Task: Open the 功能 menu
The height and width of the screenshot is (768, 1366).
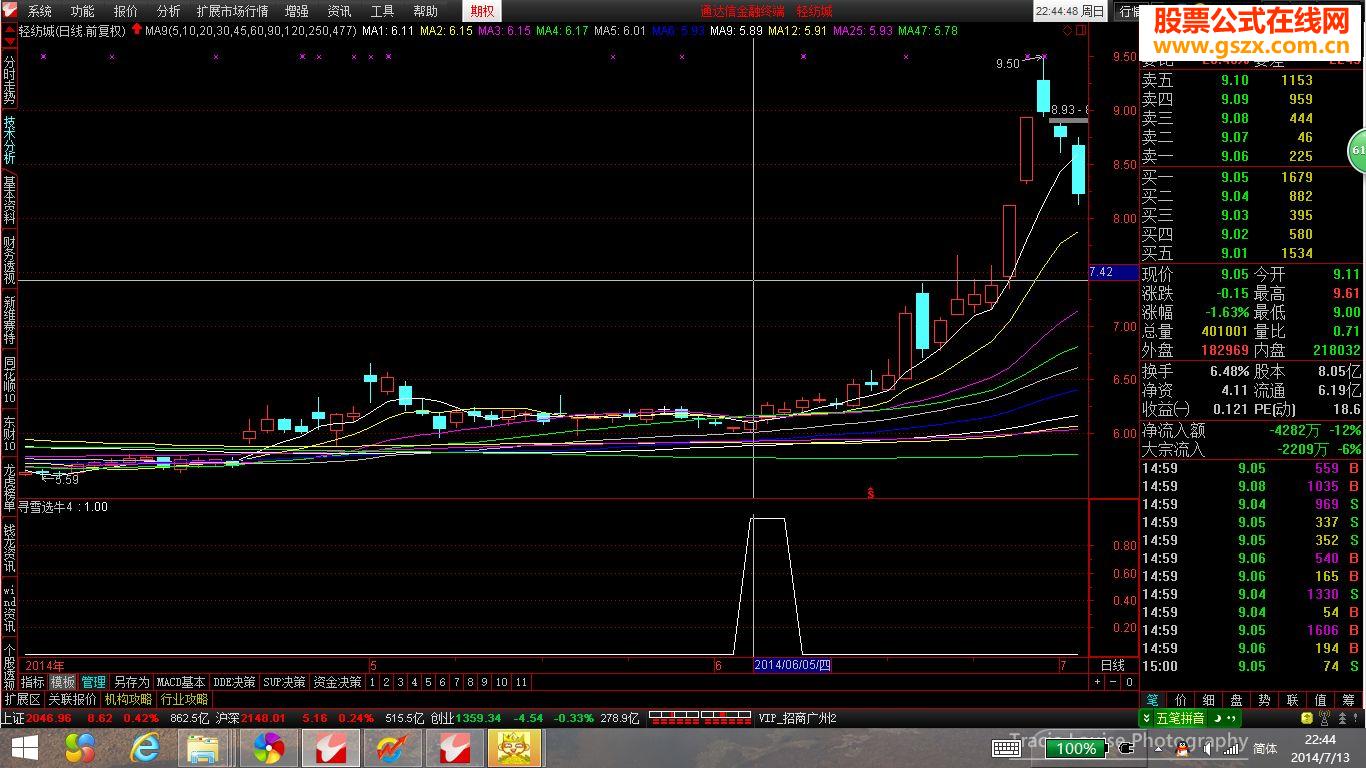Action: [82, 11]
